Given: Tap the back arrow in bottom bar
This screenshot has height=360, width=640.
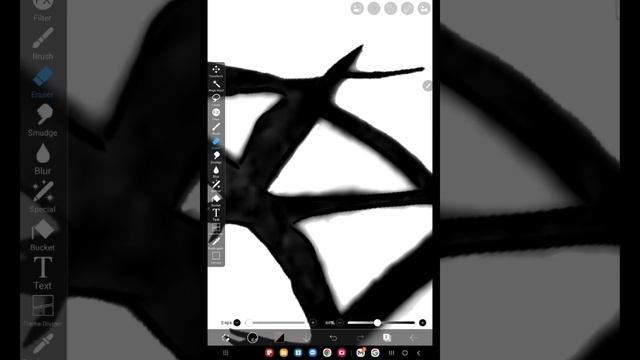Looking at the screenshot, I should pyautogui.click(x=413, y=338).
